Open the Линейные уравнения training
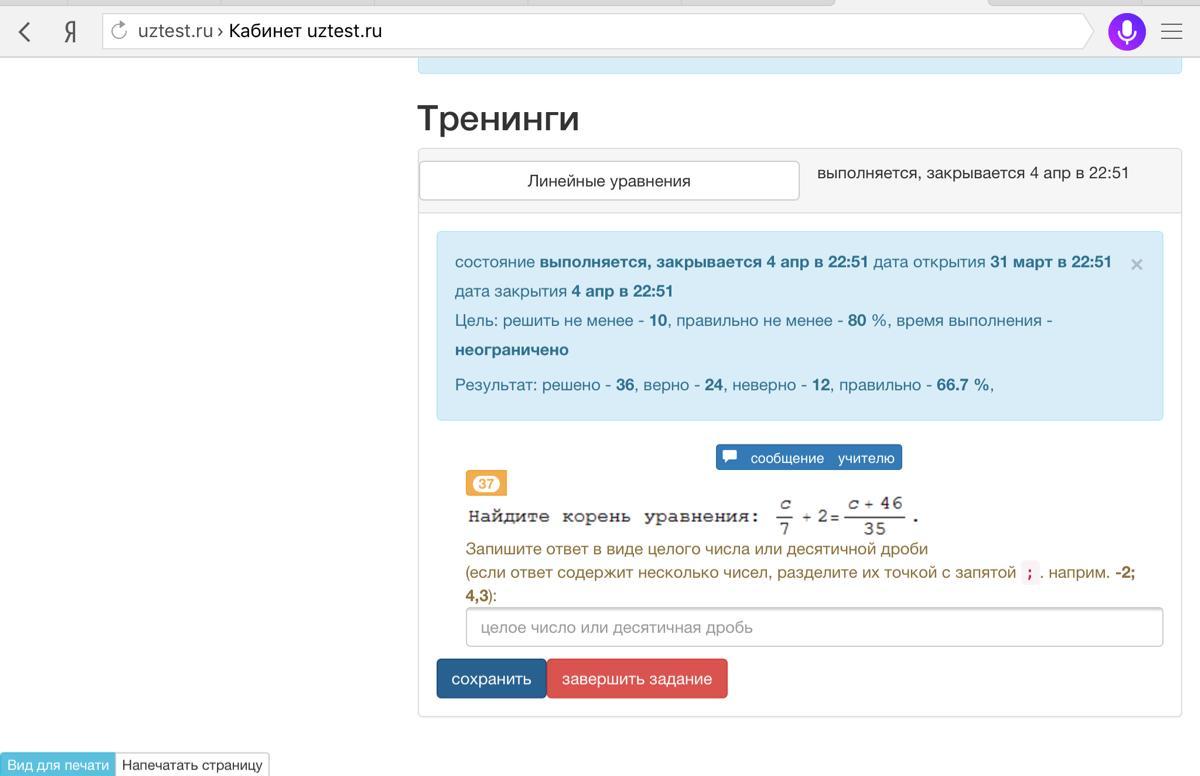The height and width of the screenshot is (776, 1200). coord(608,181)
